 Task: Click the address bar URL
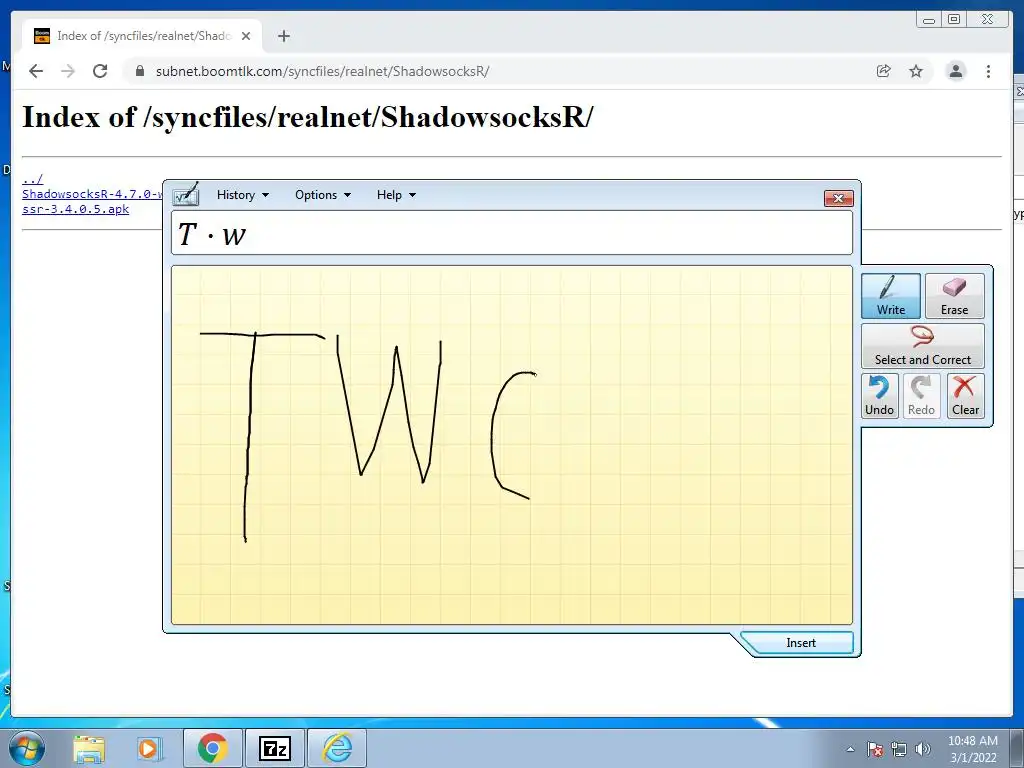pos(323,71)
